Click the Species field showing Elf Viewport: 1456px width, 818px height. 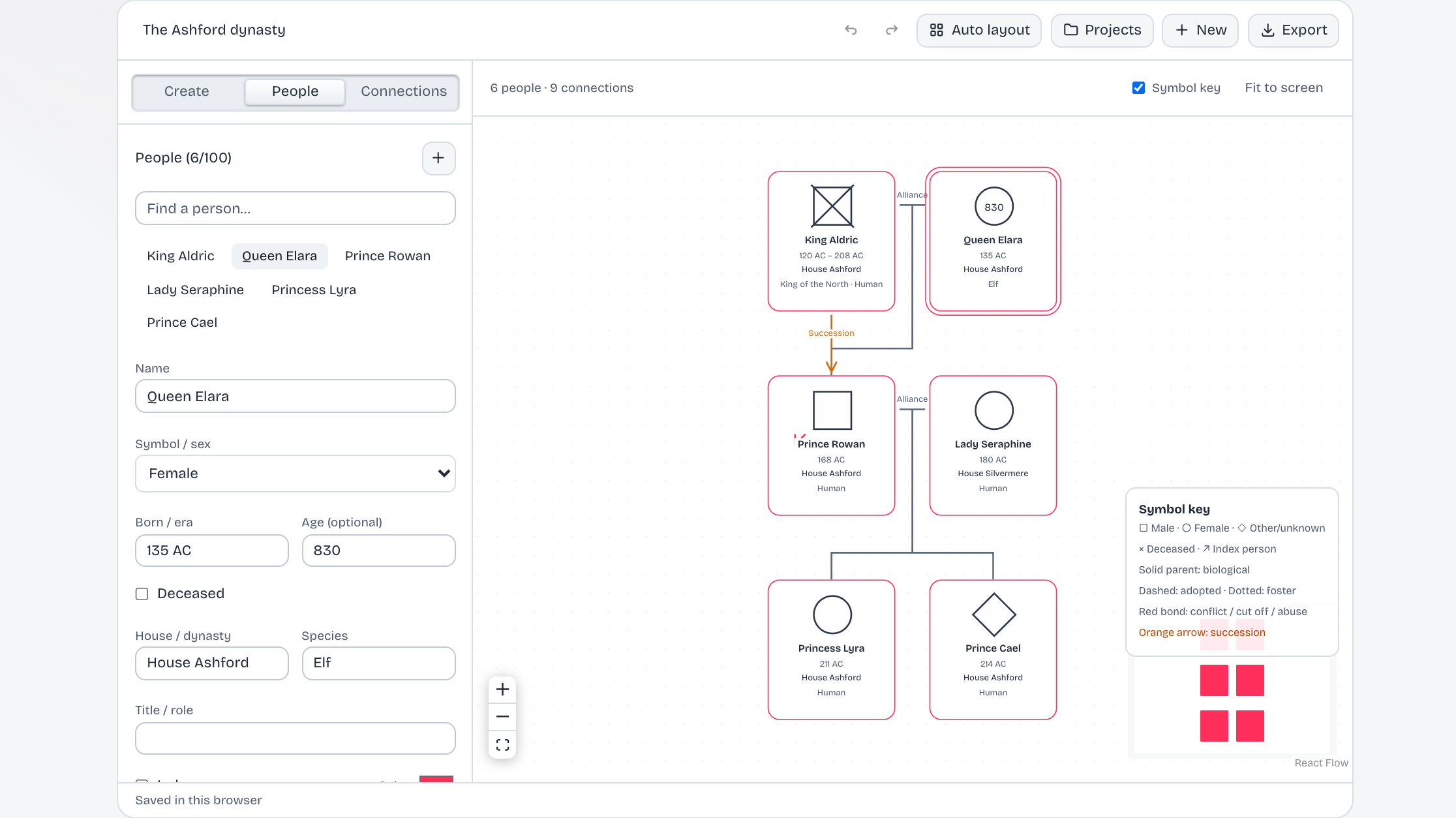point(378,663)
